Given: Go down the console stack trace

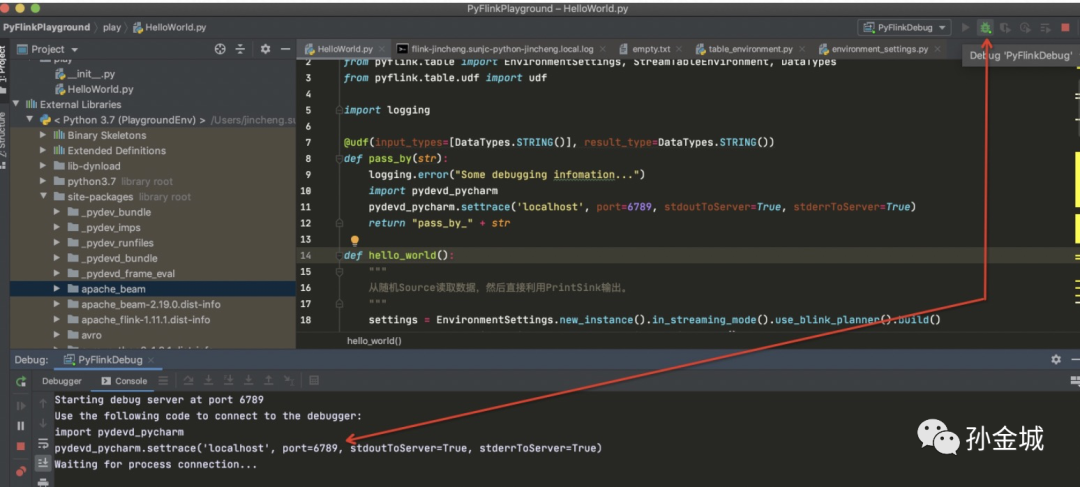Looking at the screenshot, I should tap(43, 423).
